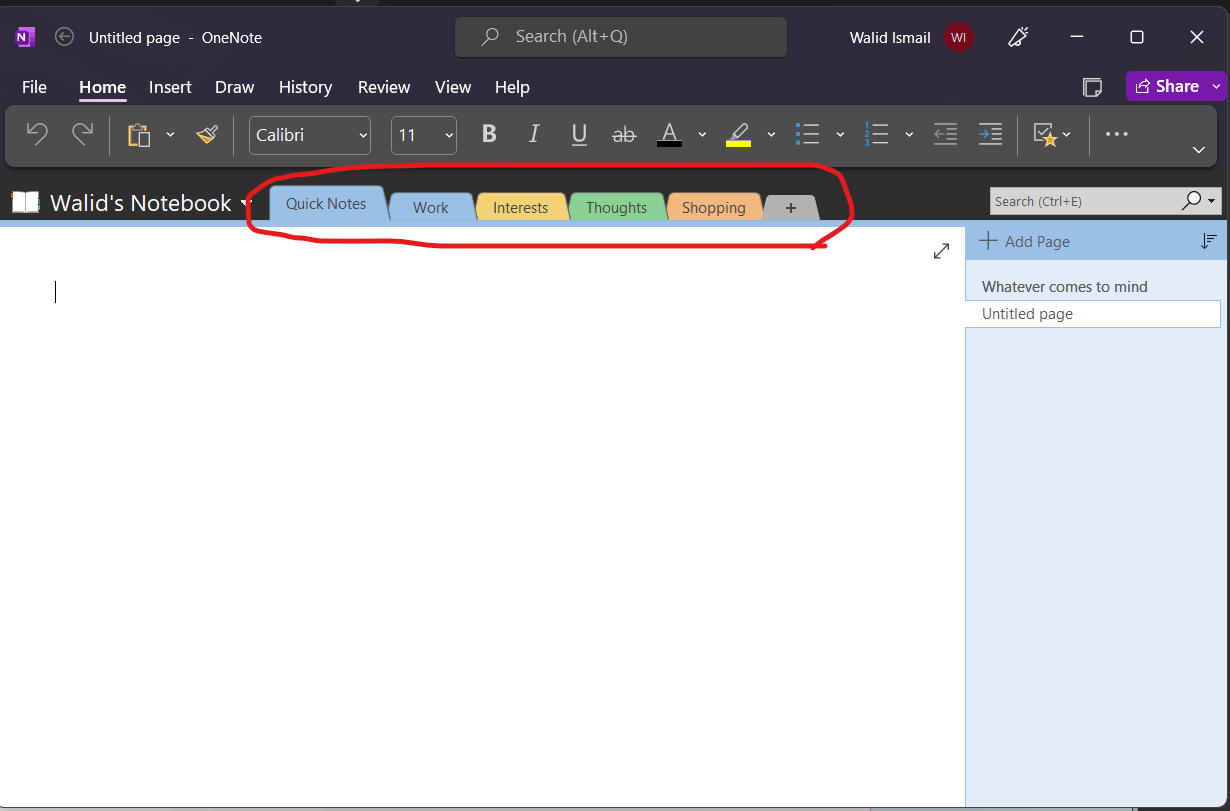The width and height of the screenshot is (1230, 811).
Task: Toggle Underline formatting
Action: tap(579, 134)
